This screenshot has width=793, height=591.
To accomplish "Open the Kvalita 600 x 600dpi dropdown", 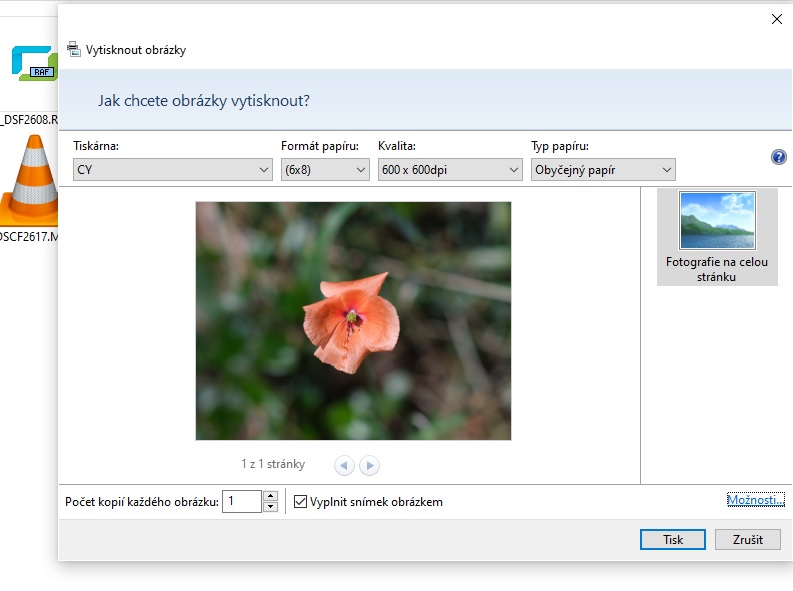I will (x=450, y=170).
